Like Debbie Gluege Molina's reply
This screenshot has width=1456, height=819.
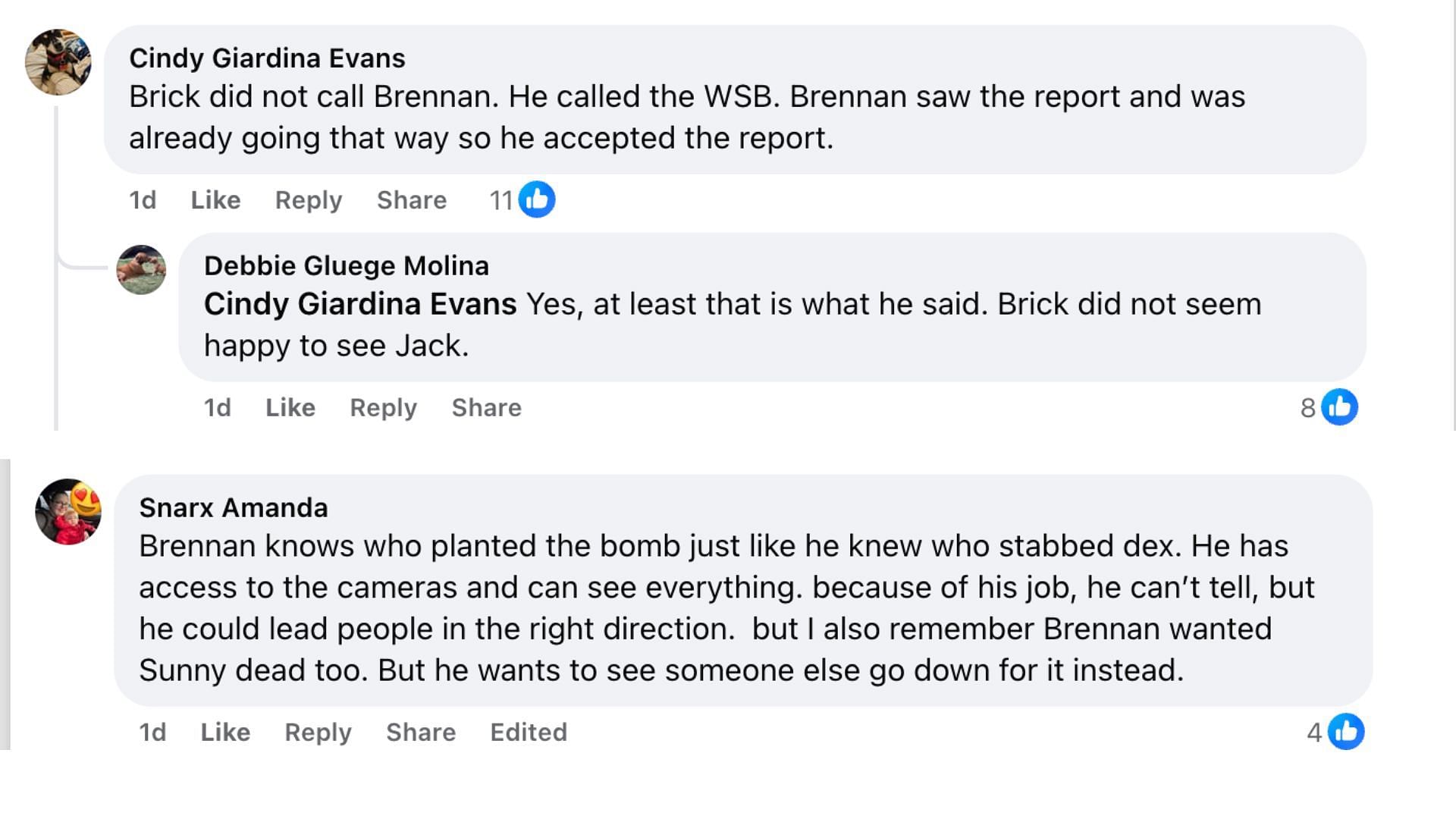[x=290, y=408]
